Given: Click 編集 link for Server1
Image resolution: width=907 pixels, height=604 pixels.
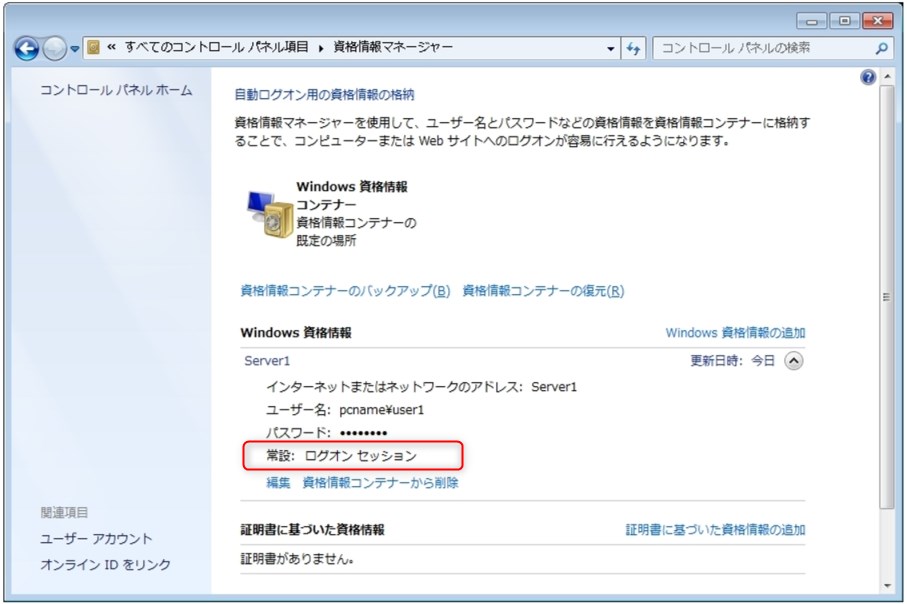Looking at the screenshot, I should (x=278, y=483).
